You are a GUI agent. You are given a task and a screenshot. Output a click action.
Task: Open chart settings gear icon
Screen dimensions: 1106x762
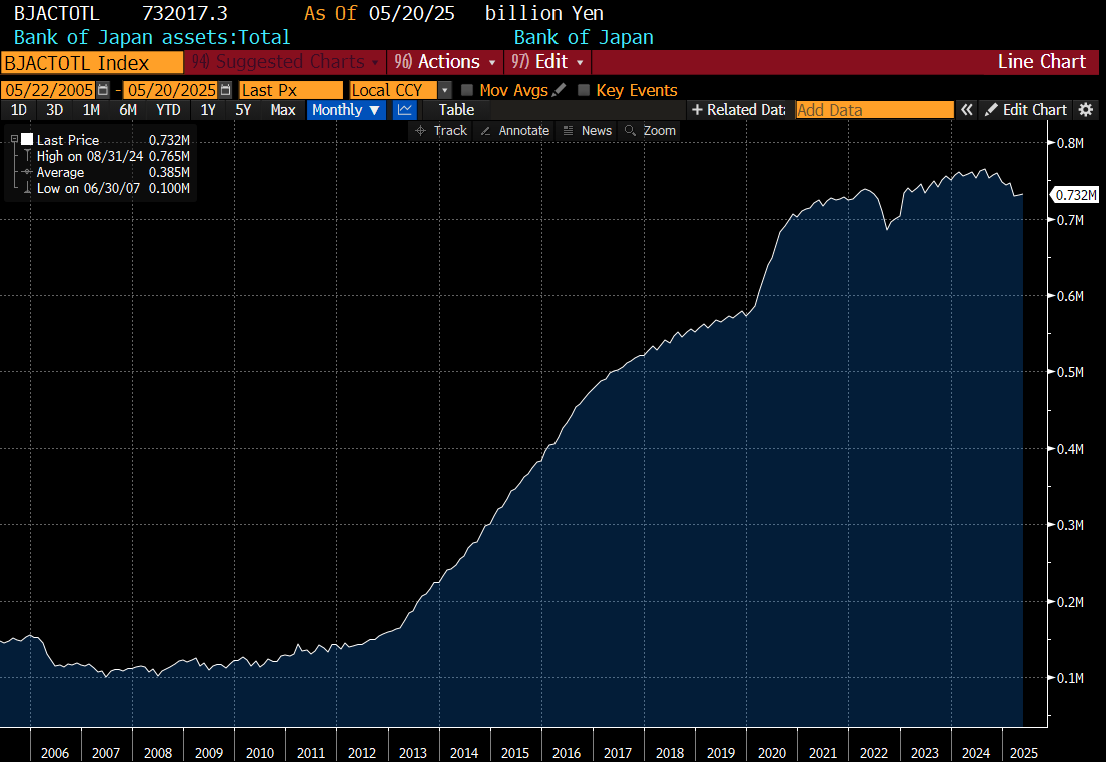[x=1086, y=109]
